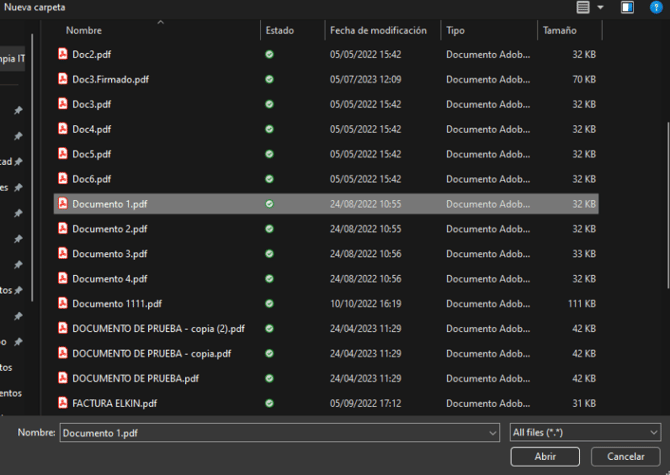
Task: Click the PDF icon of FACTURA ELKIN.pdf
Action: click(62, 403)
